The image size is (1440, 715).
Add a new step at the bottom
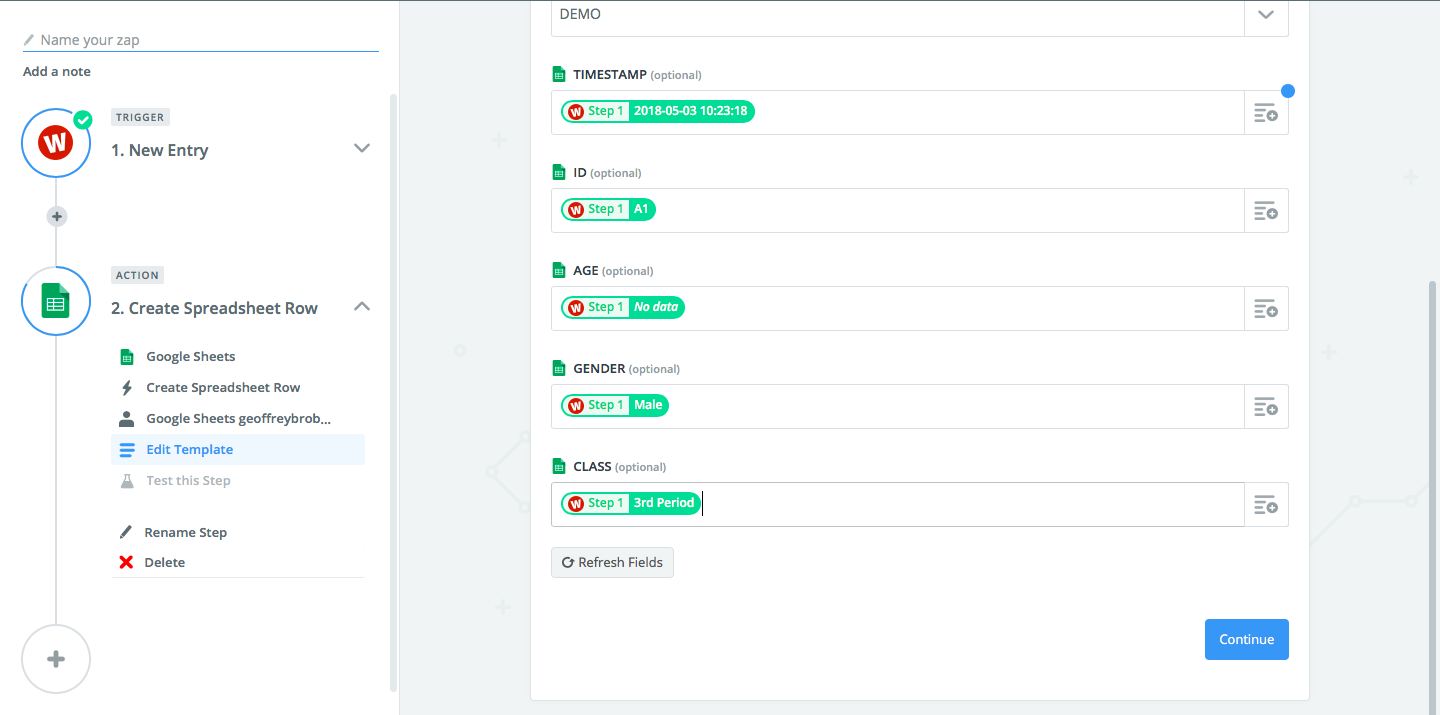click(x=56, y=659)
